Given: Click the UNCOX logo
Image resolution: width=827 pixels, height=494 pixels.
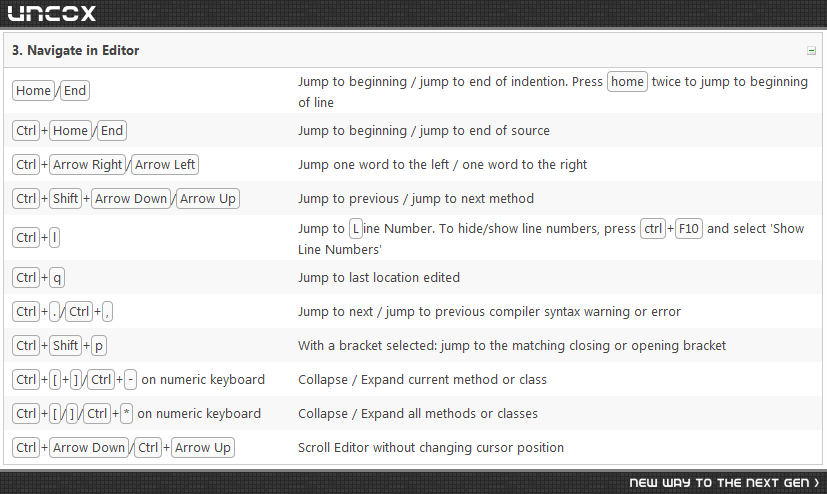Looking at the screenshot, I should coord(52,13).
